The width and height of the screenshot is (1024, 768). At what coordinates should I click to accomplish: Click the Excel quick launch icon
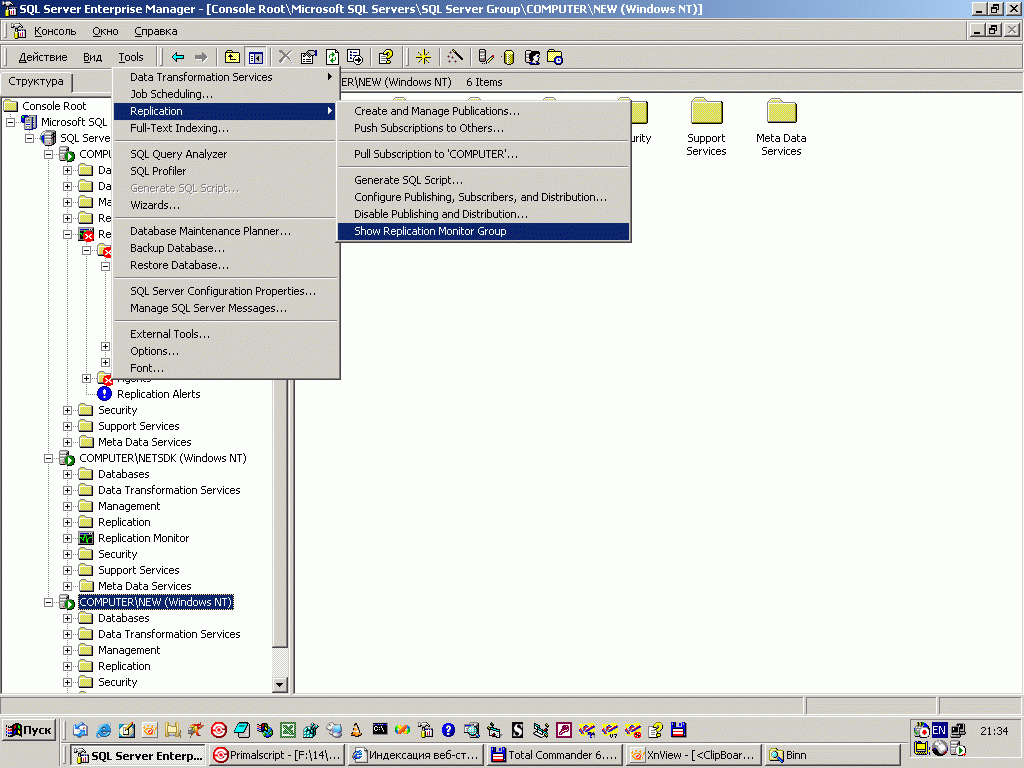coord(288,730)
